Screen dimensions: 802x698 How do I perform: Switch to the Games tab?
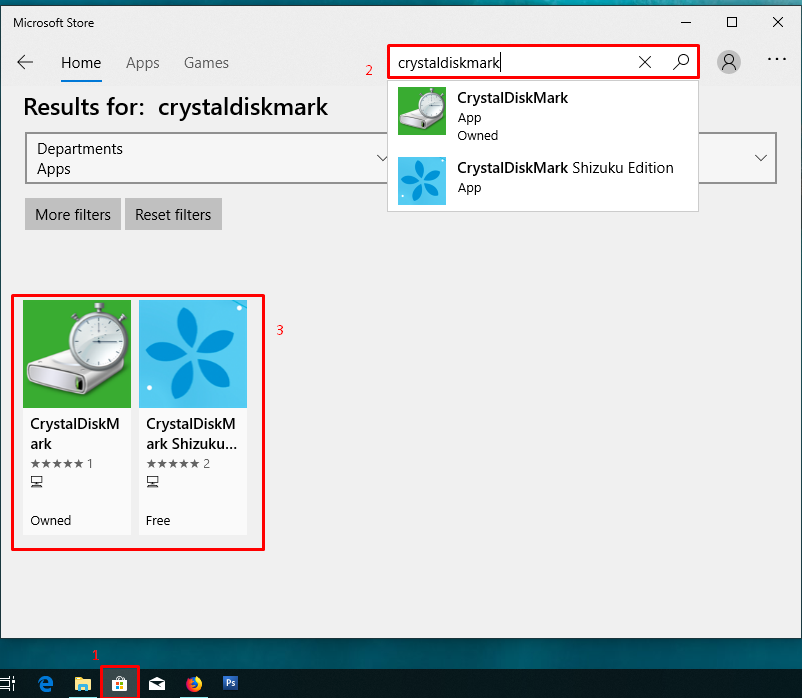click(x=206, y=62)
